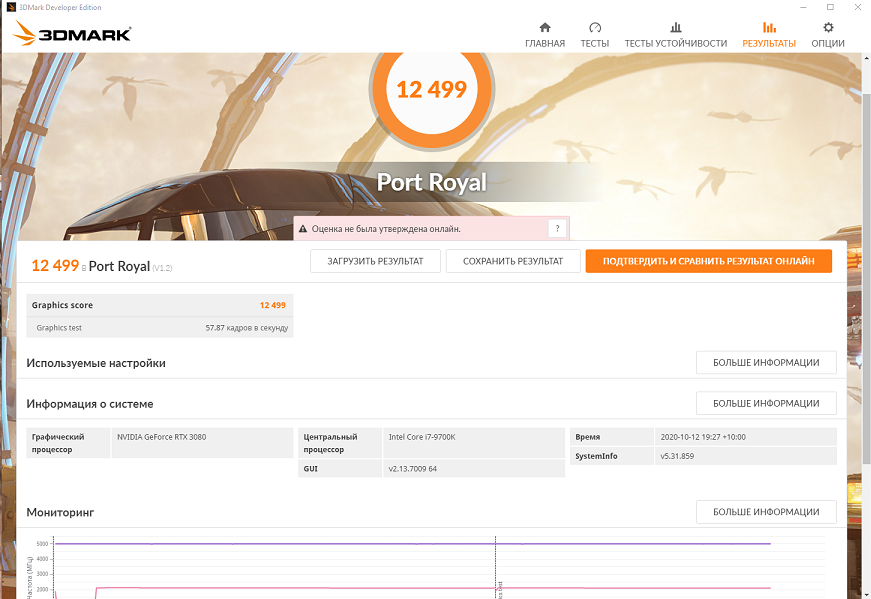The height and width of the screenshot is (599, 871).
Task: Click the 3DMark title bar app icon
Action: pos(11,7)
